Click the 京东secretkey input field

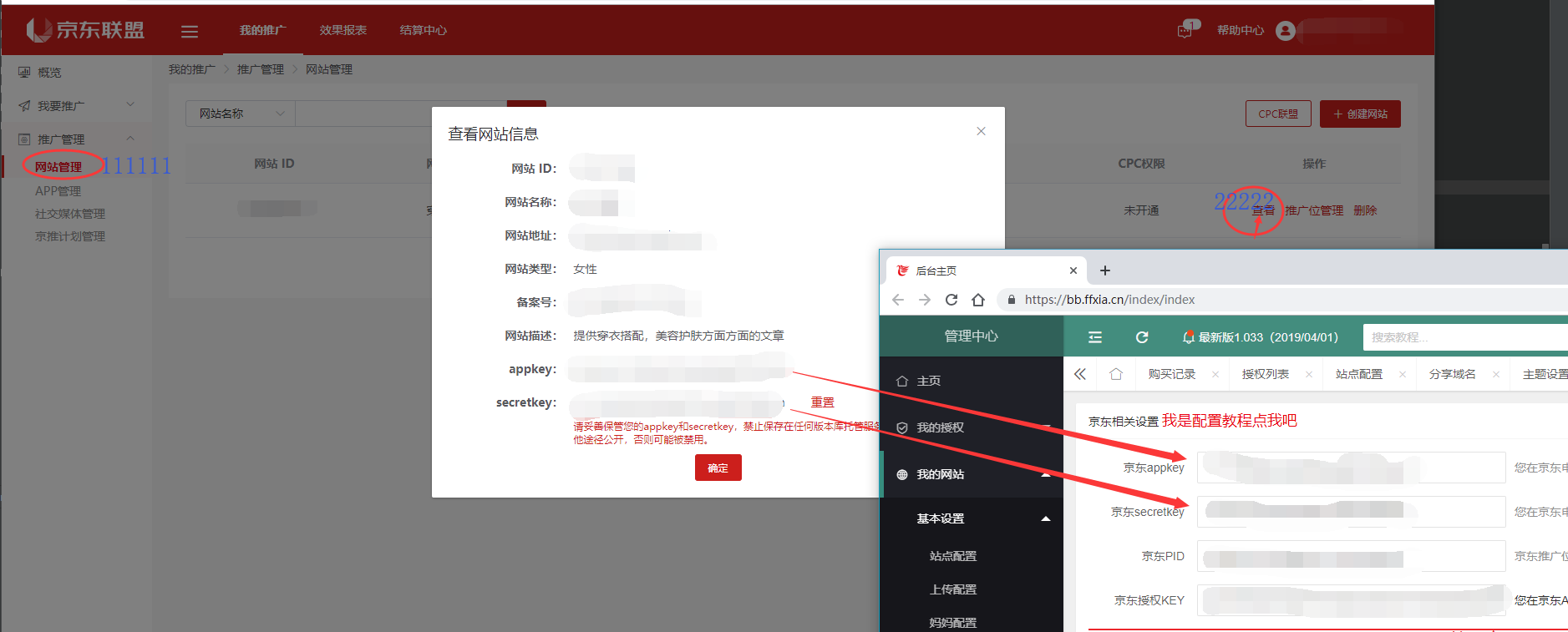1351,512
